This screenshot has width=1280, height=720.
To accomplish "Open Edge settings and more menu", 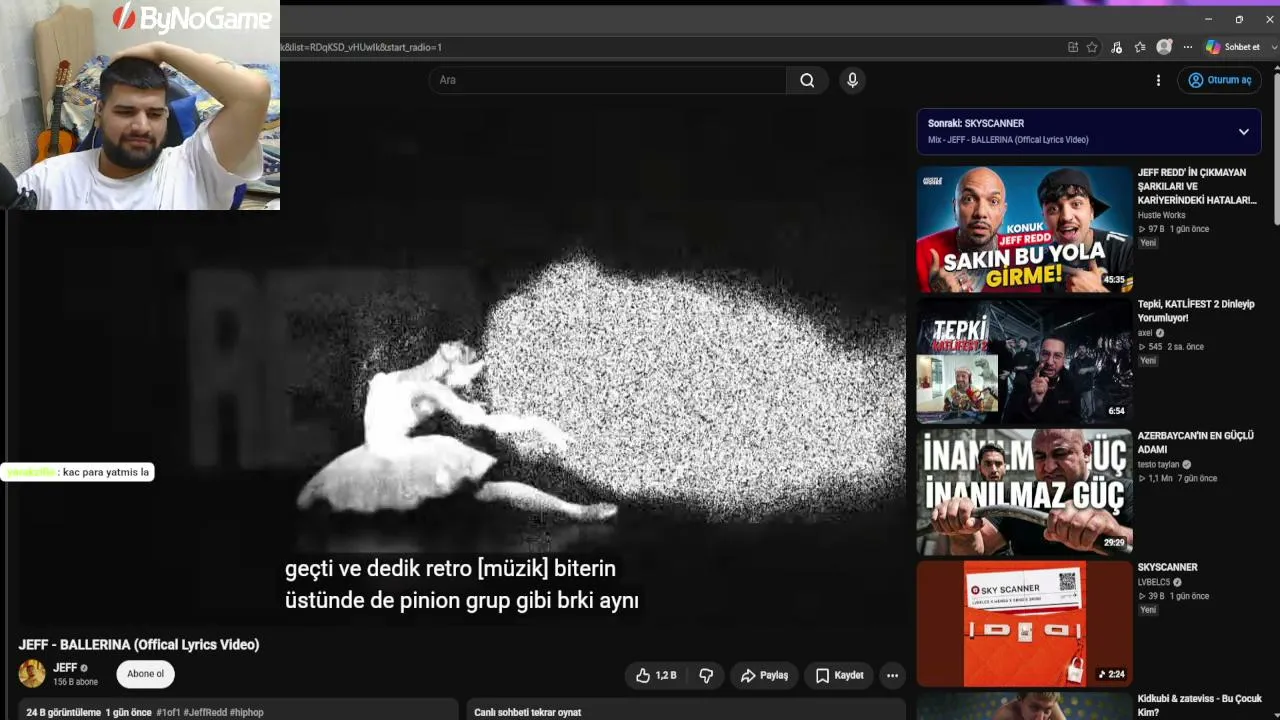I will pos(1188,47).
